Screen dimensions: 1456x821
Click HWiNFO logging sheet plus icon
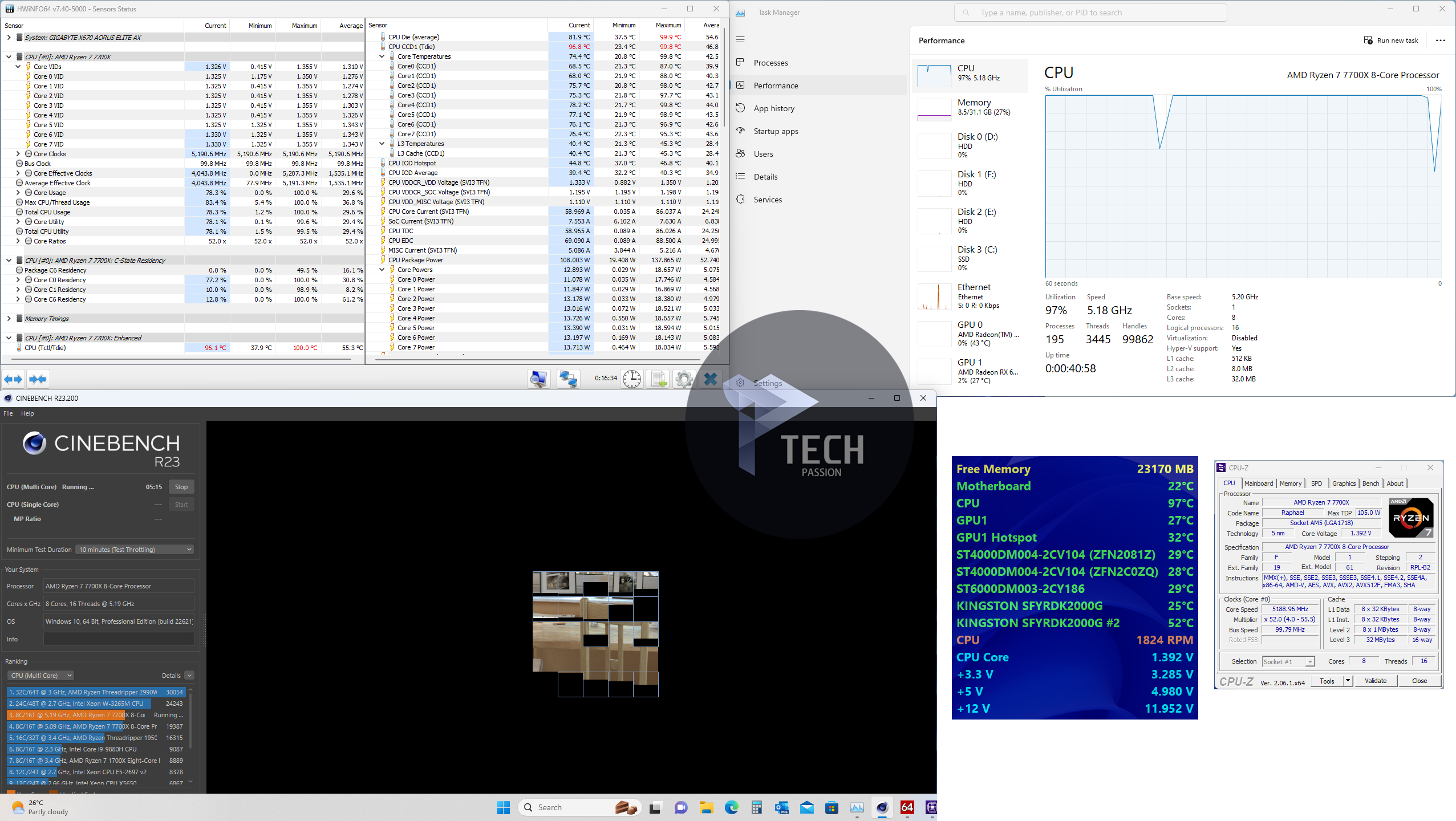659,379
